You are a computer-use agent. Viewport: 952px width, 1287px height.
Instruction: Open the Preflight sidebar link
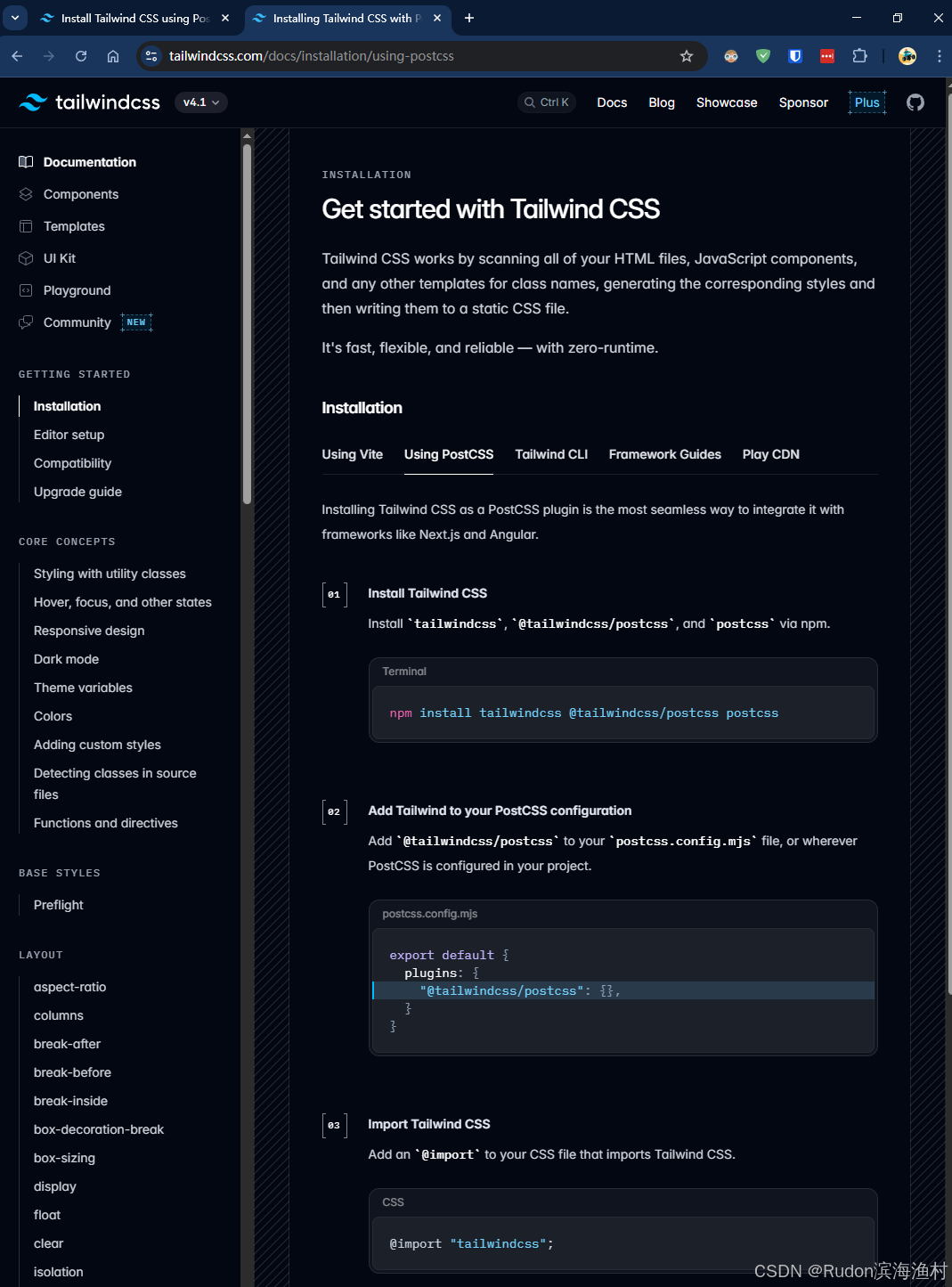[x=59, y=905]
